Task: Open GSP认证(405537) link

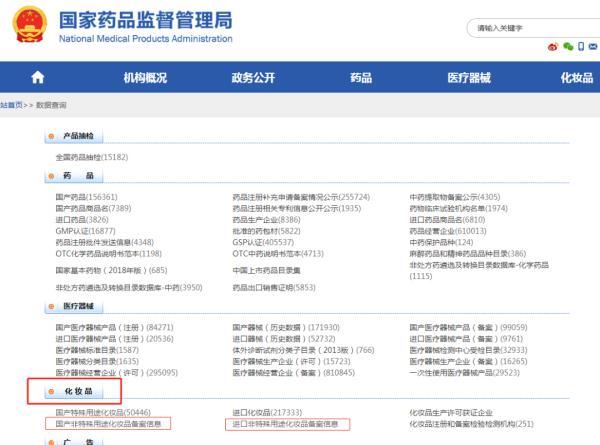Action: [263, 243]
